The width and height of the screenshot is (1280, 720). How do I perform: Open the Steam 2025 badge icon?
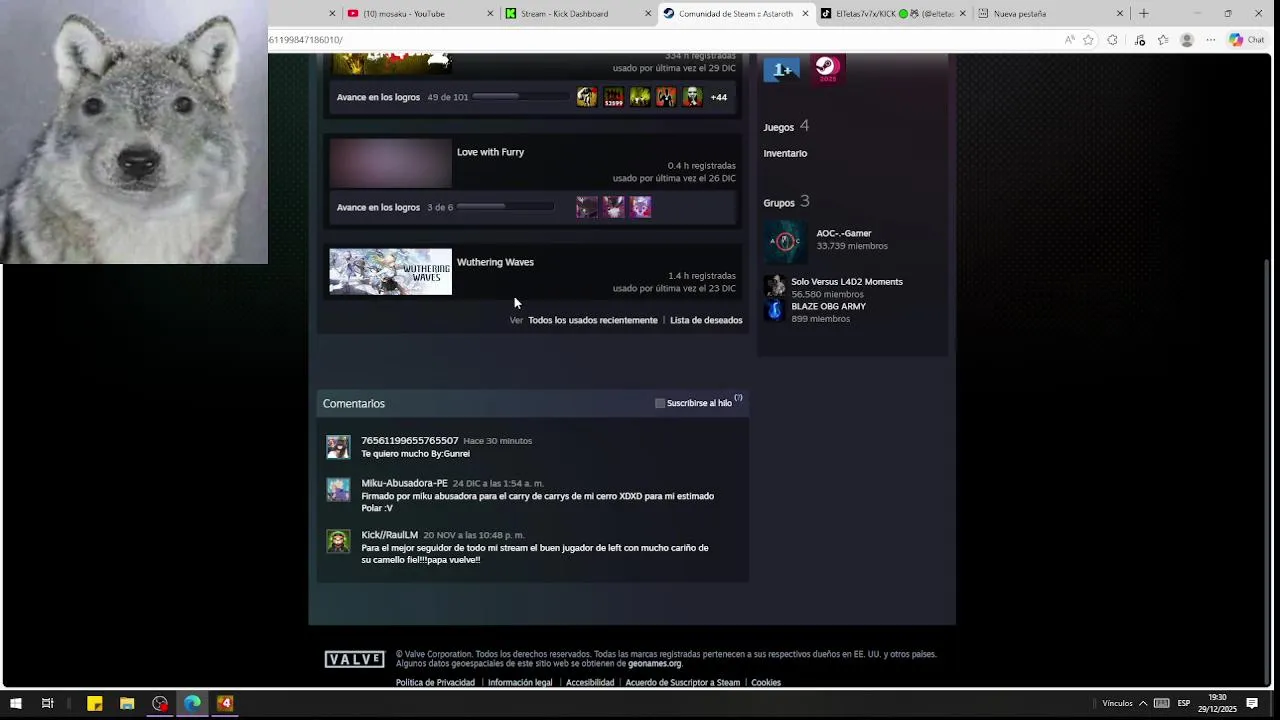[827, 69]
